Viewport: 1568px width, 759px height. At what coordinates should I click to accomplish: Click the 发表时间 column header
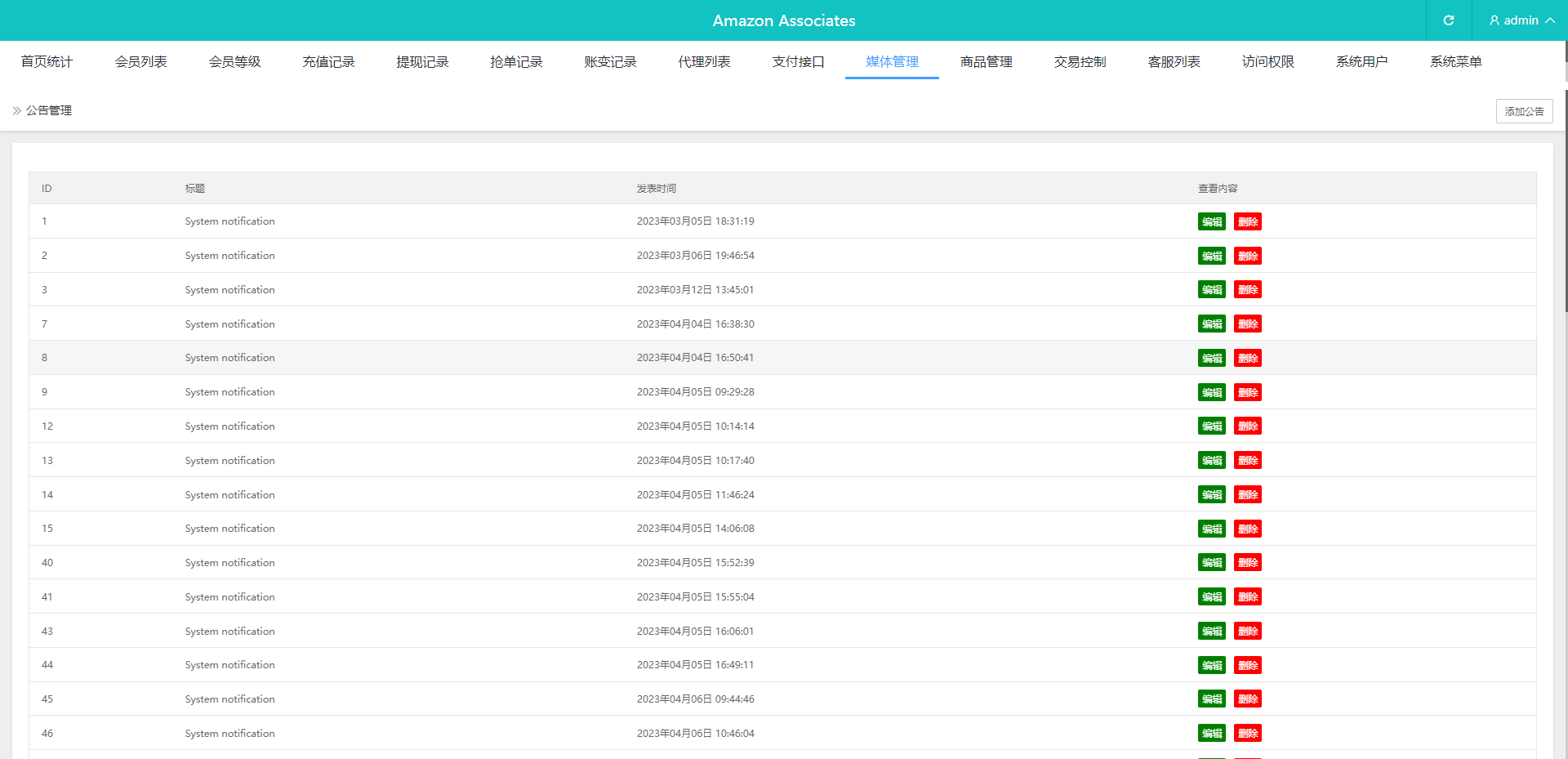point(656,189)
